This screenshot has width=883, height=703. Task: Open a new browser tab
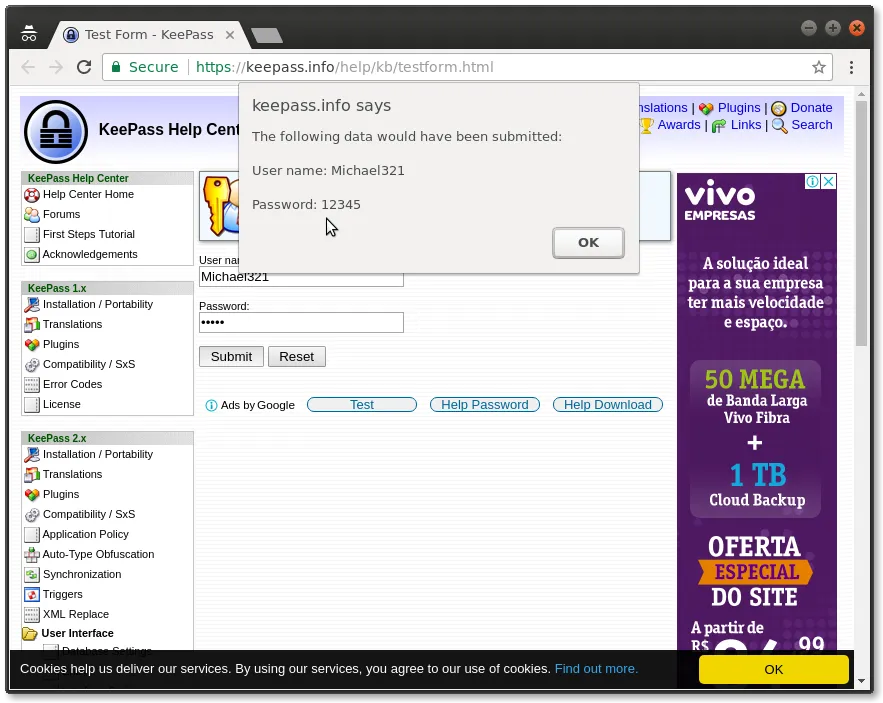point(267,35)
